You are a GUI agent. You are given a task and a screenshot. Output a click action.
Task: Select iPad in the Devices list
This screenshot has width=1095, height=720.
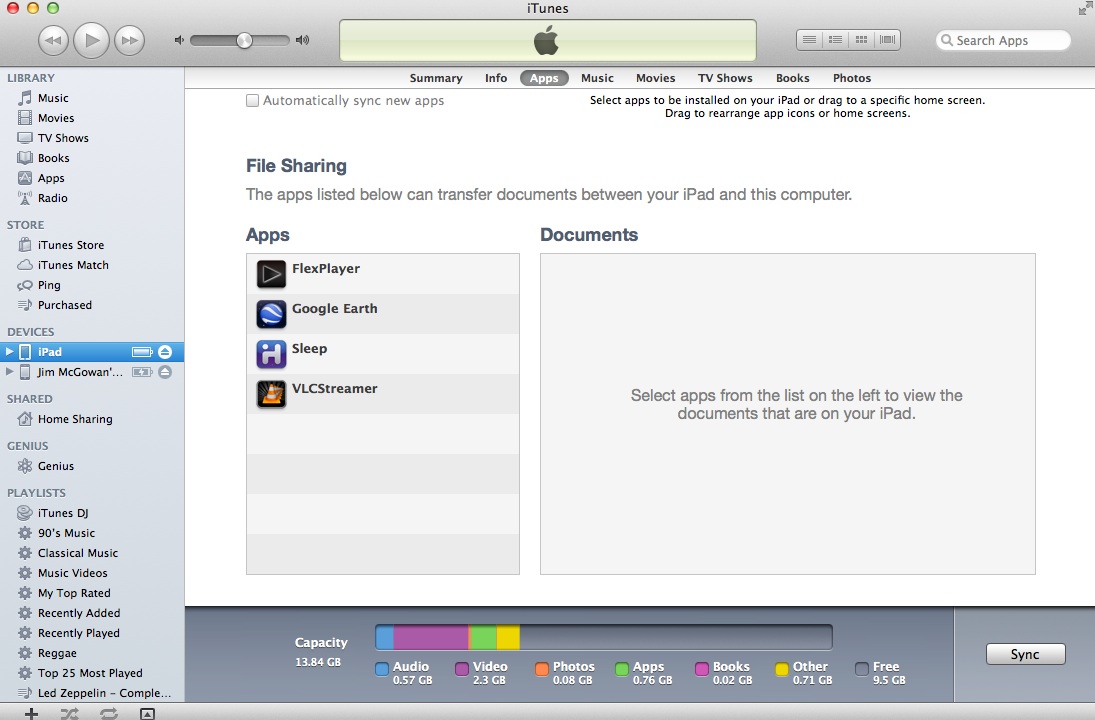click(92, 352)
